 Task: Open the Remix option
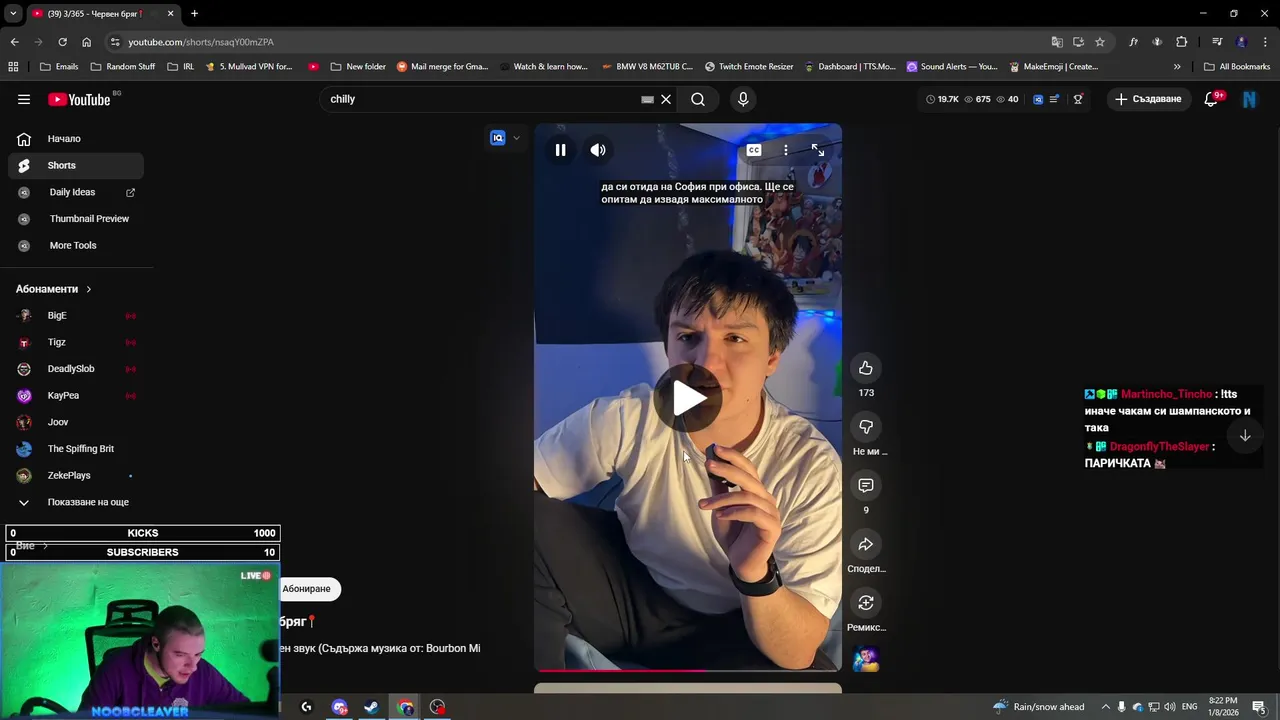866,603
